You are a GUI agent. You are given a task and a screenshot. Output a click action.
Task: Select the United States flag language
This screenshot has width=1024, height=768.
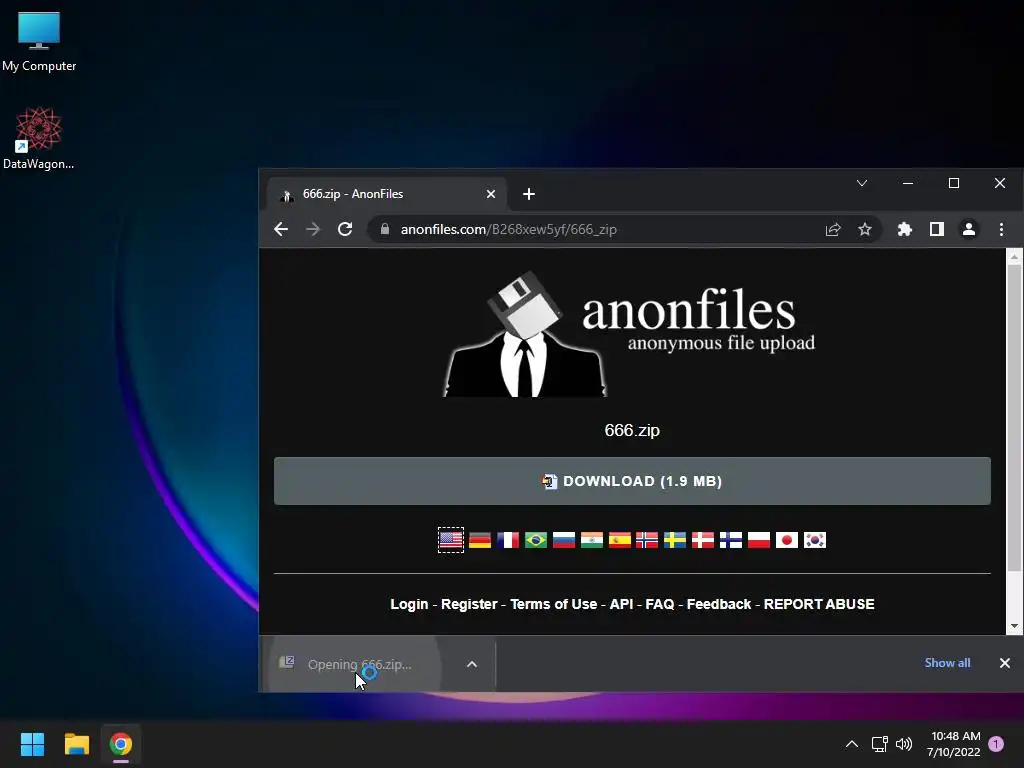(x=451, y=540)
